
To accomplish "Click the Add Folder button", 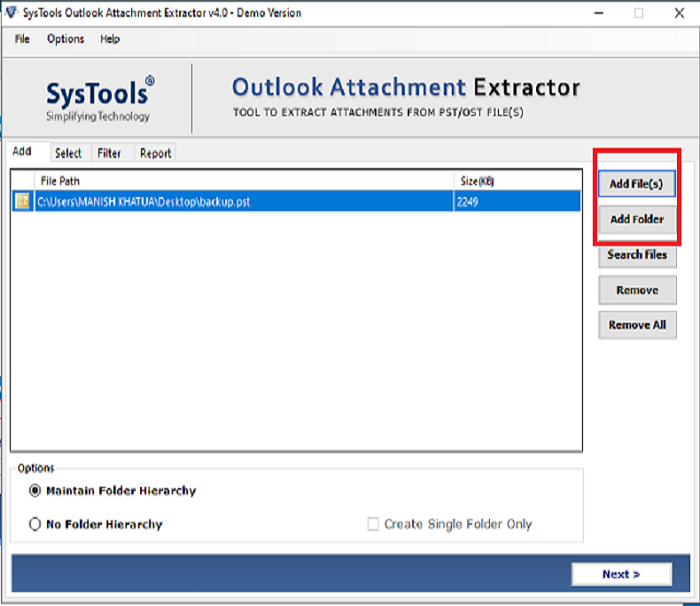I will pyautogui.click(x=637, y=219).
